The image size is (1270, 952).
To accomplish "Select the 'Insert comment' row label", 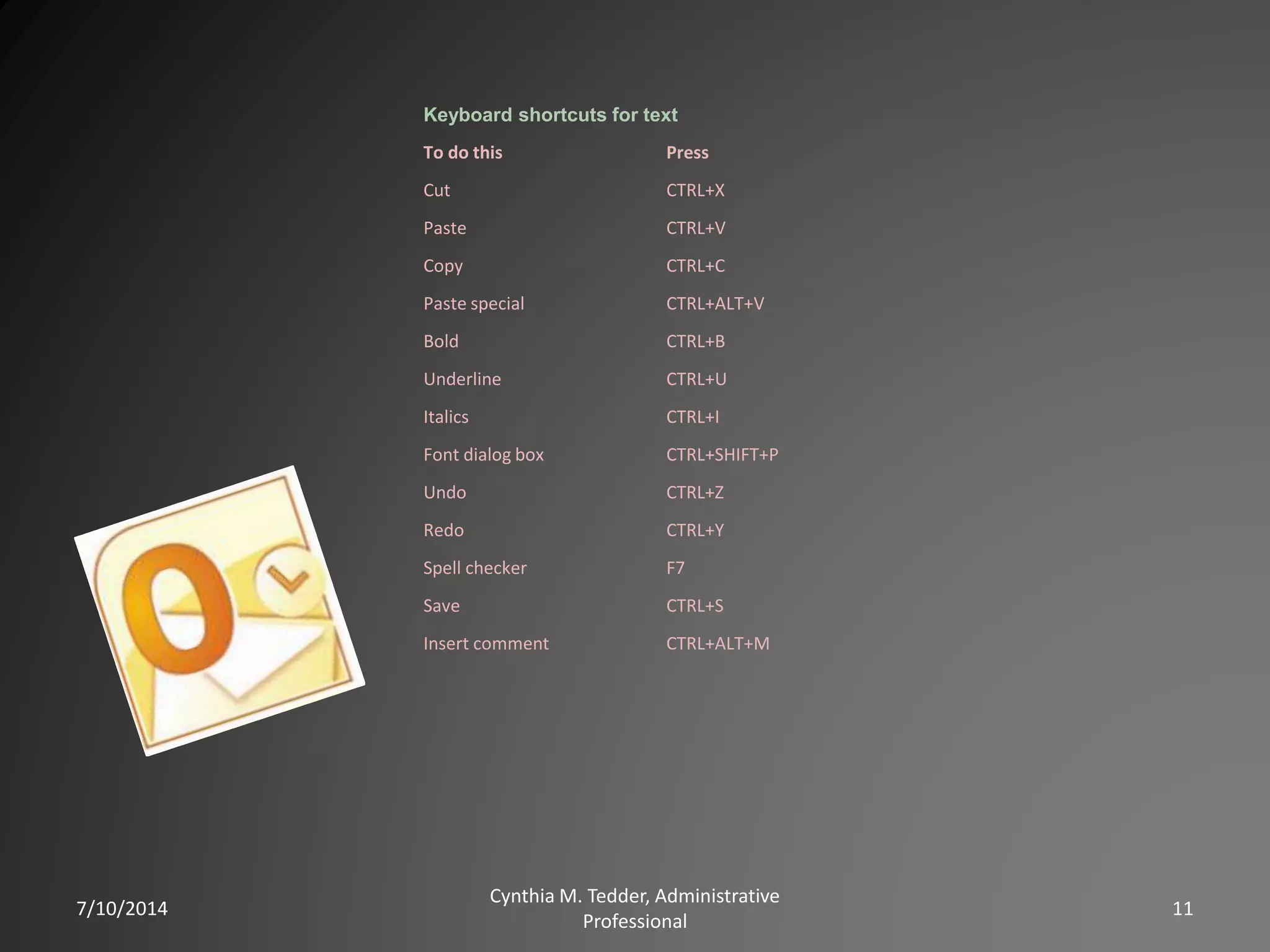I will pos(486,644).
